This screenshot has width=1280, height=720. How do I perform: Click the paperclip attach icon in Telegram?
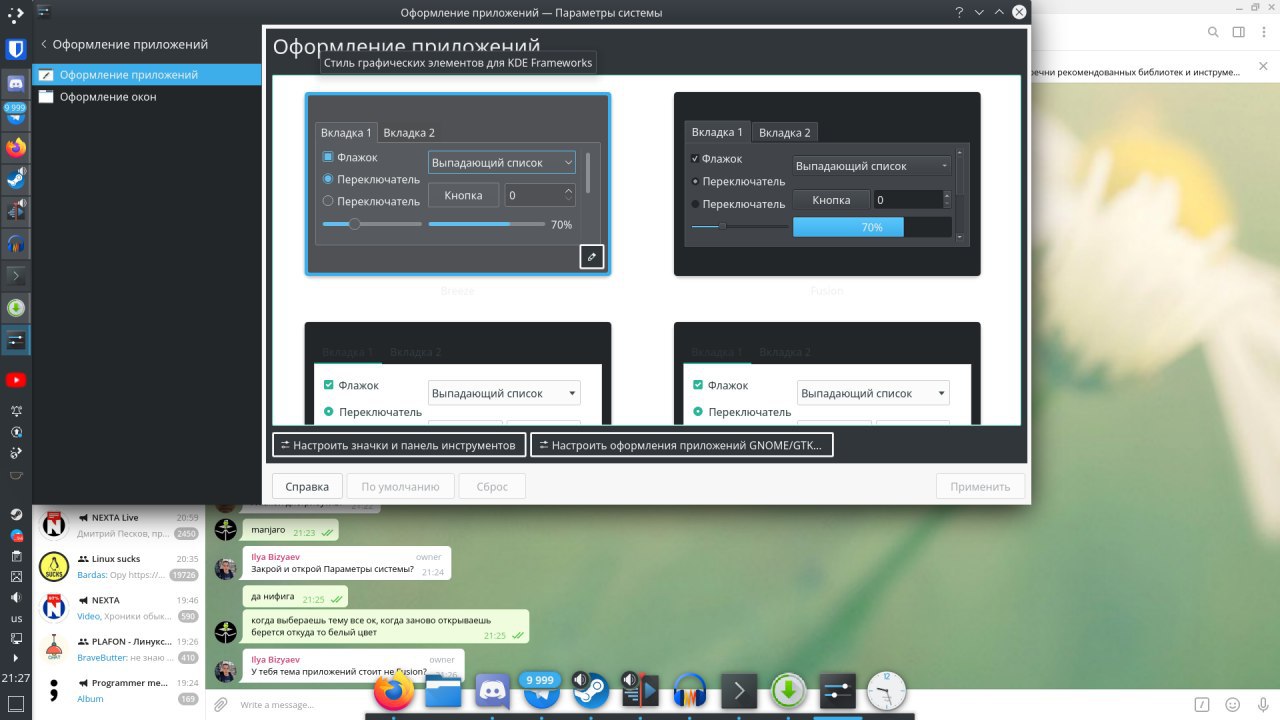click(221, 705)
